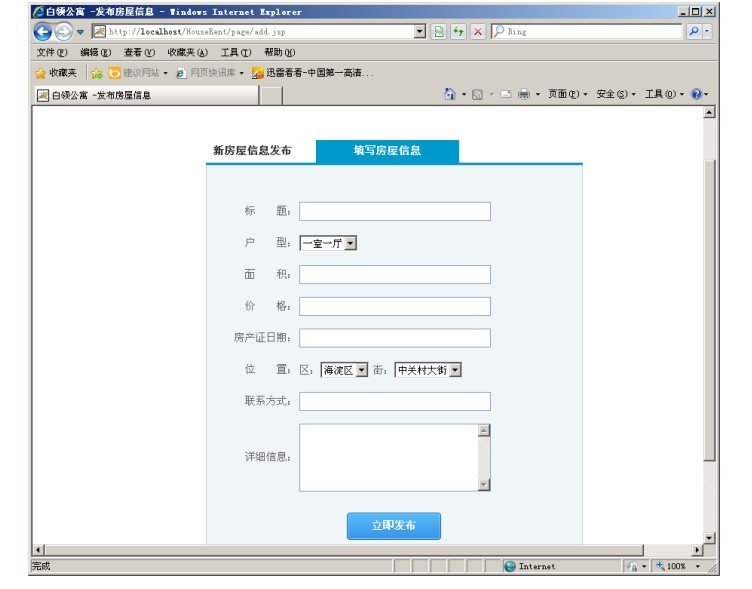Click the 新房屋信息发布 heading text

(x=252, y=151)
